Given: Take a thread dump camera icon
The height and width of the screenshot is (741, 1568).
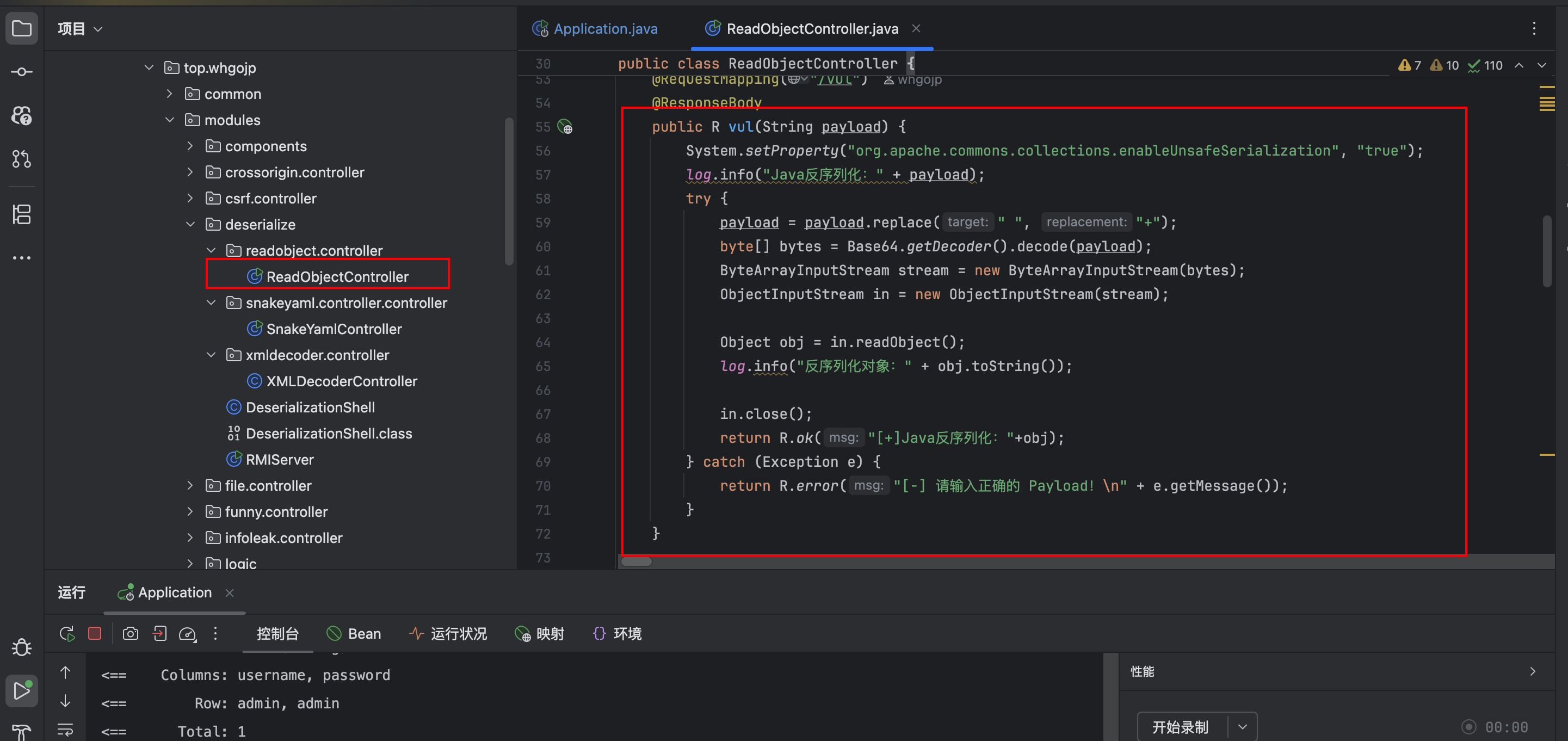Looking at the screenshot, I should point(130,634).
